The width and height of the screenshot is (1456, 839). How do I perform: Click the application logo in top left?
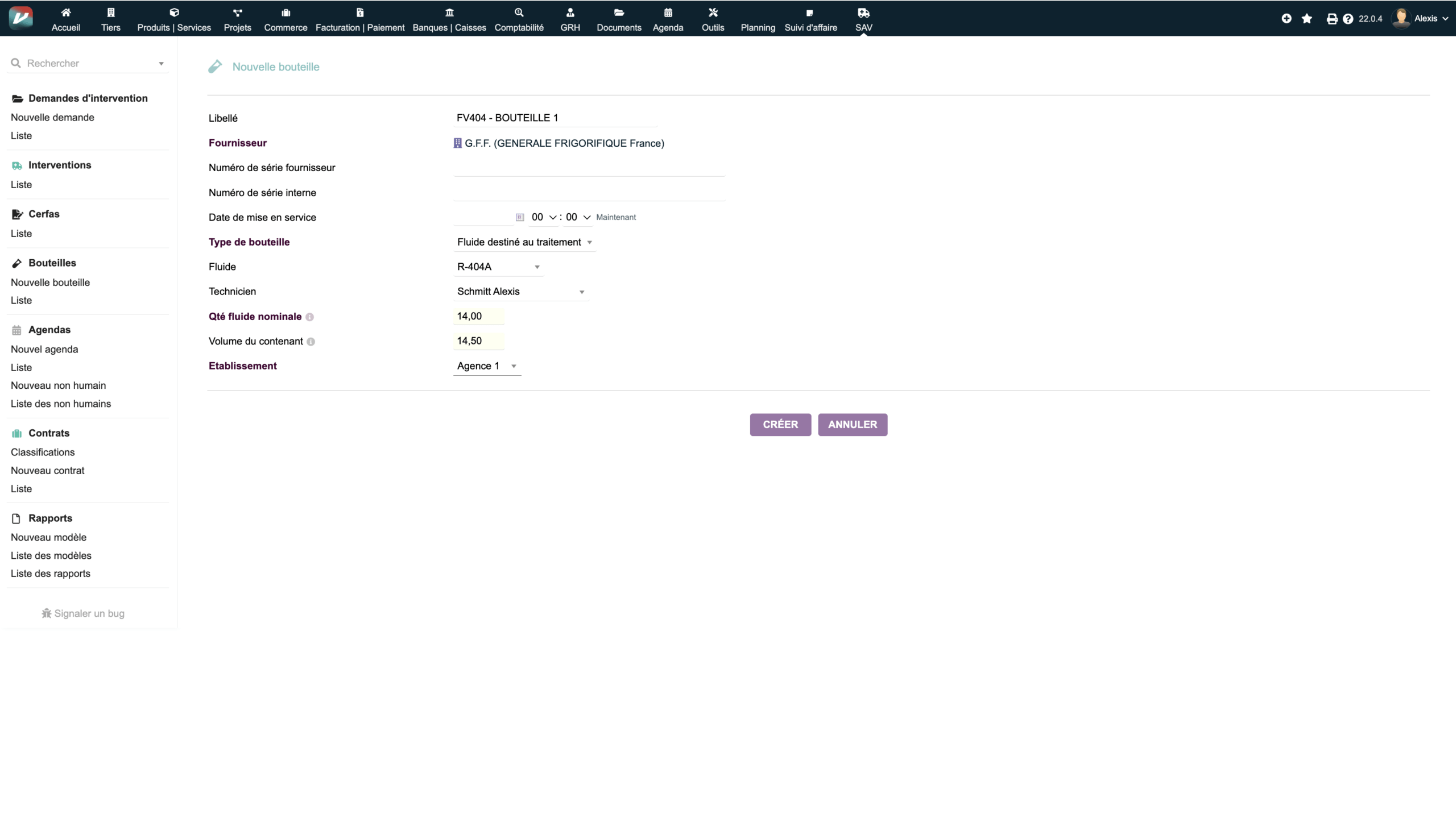20,17
